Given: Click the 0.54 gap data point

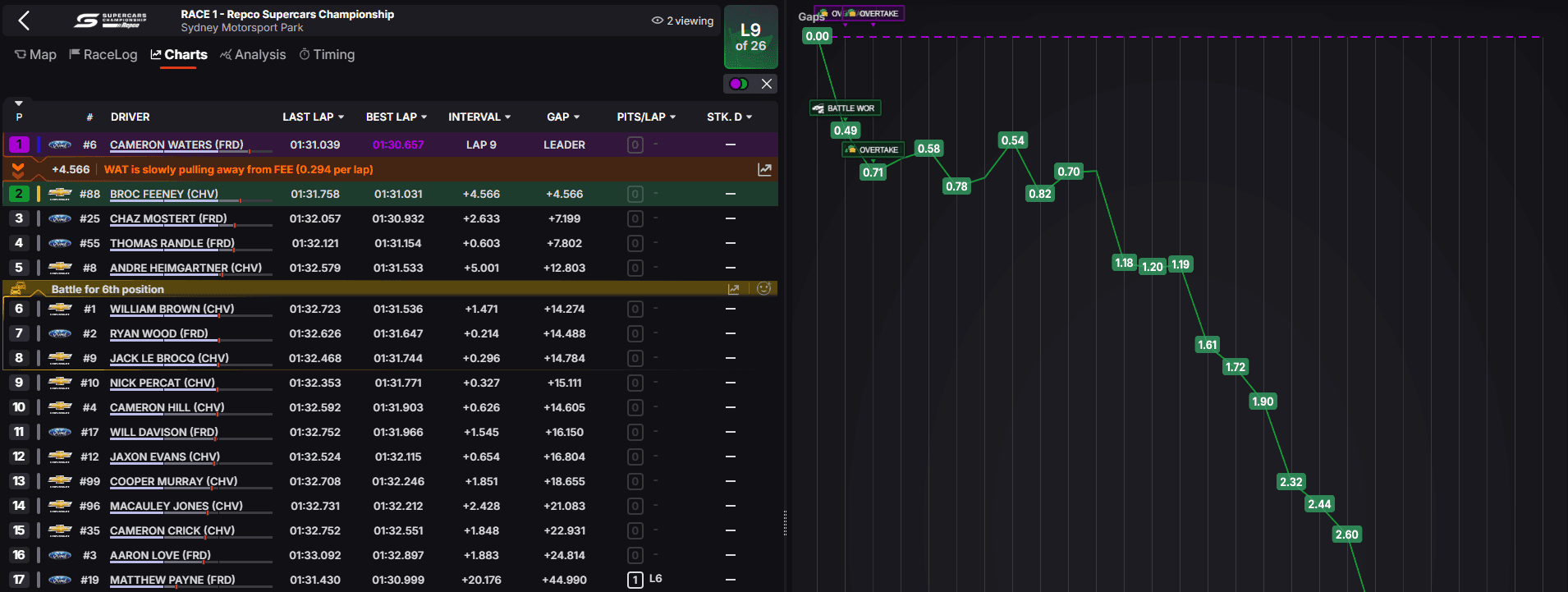Looking at the screenshot, I should pyautogui.click(x=1012, y=140).
